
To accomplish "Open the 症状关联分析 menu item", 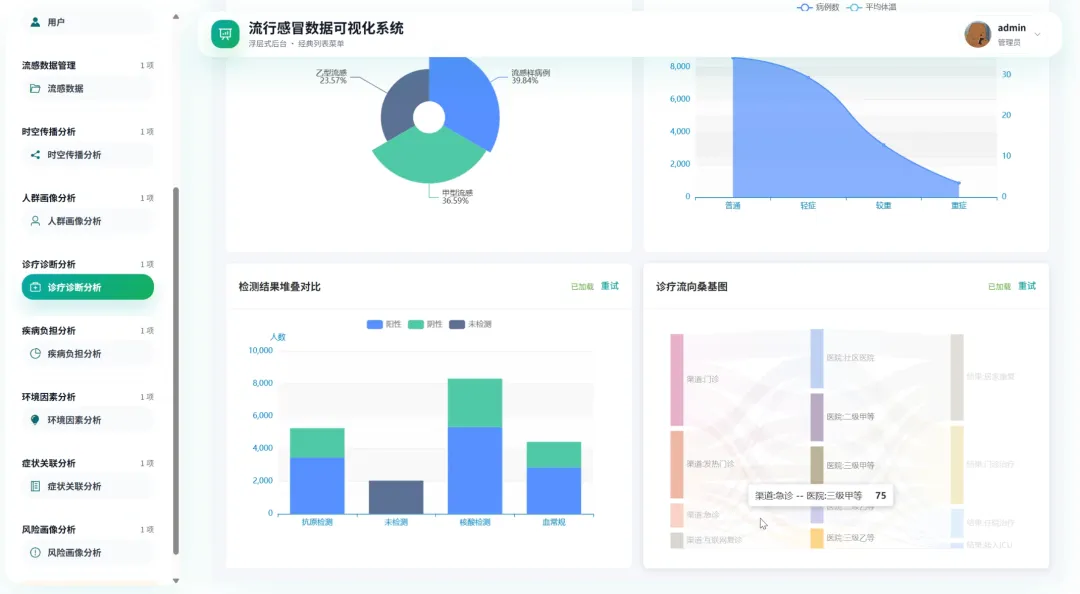I will click(x=87, y=486).
